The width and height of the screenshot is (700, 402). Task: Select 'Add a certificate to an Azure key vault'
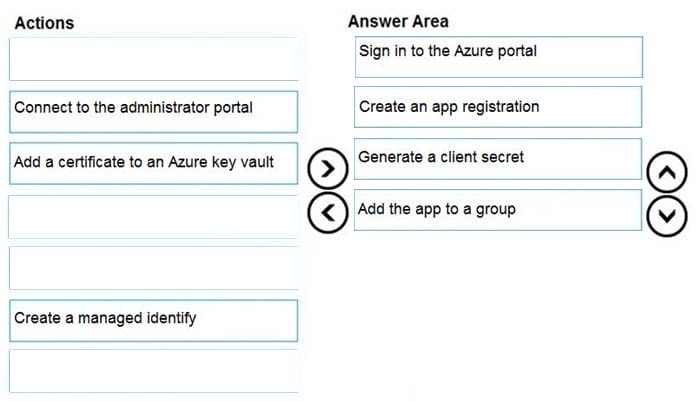[154, 163]
